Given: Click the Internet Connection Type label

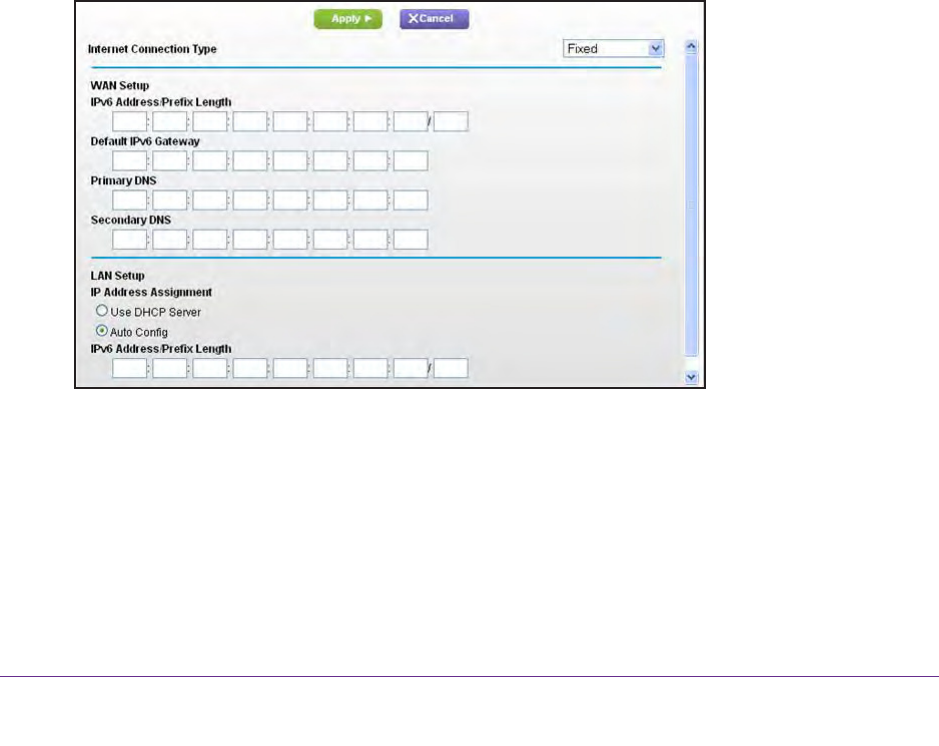Looking at the screenshot, I should 152,49.
